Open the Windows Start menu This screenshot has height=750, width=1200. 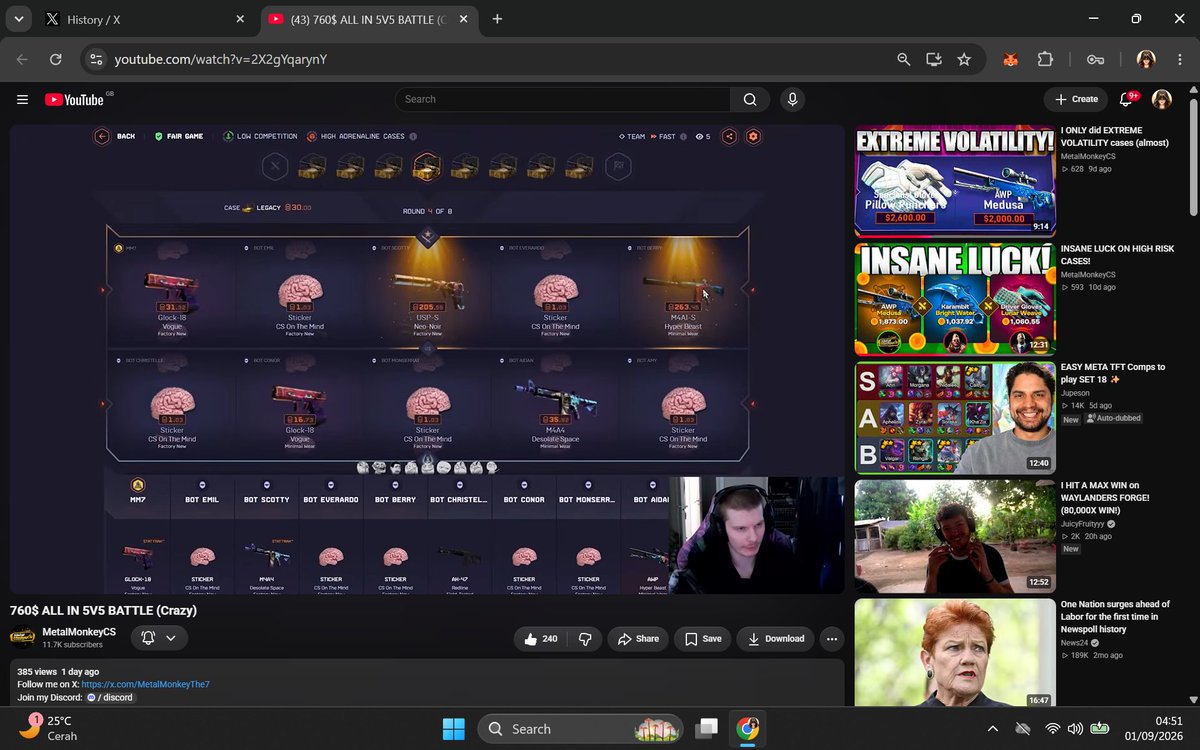coord(453,728)
